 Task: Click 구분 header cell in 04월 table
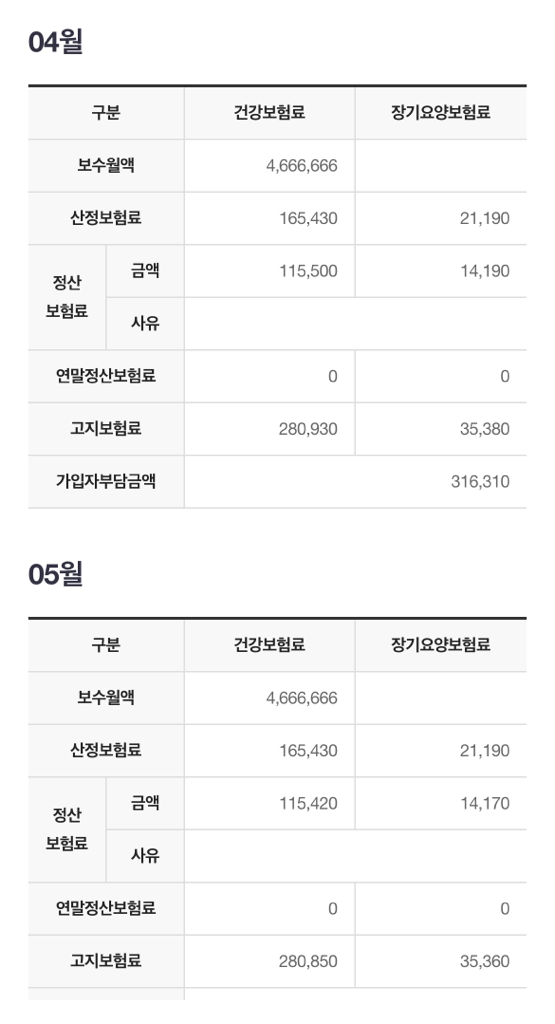point(106,112)
